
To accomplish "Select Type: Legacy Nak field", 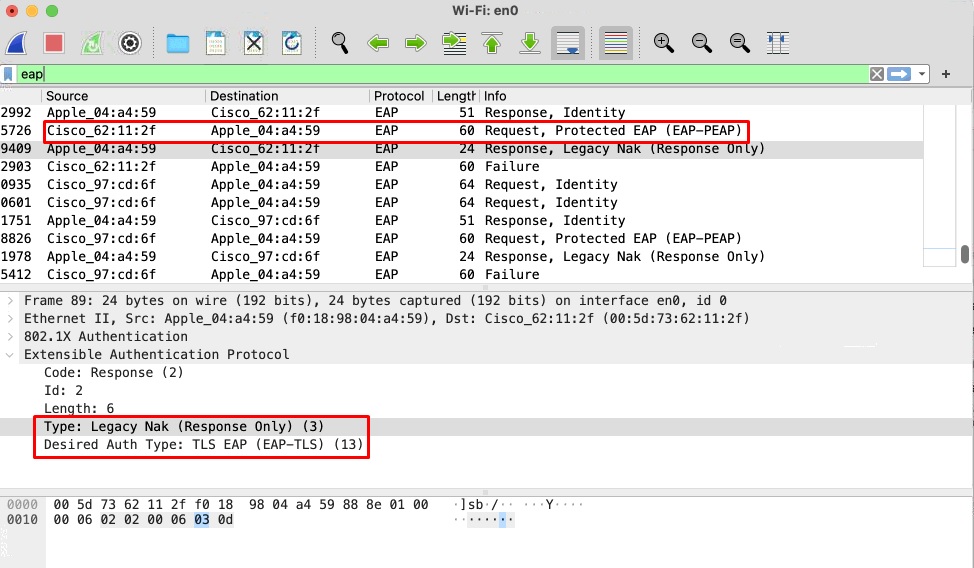I will pos(184,427).
